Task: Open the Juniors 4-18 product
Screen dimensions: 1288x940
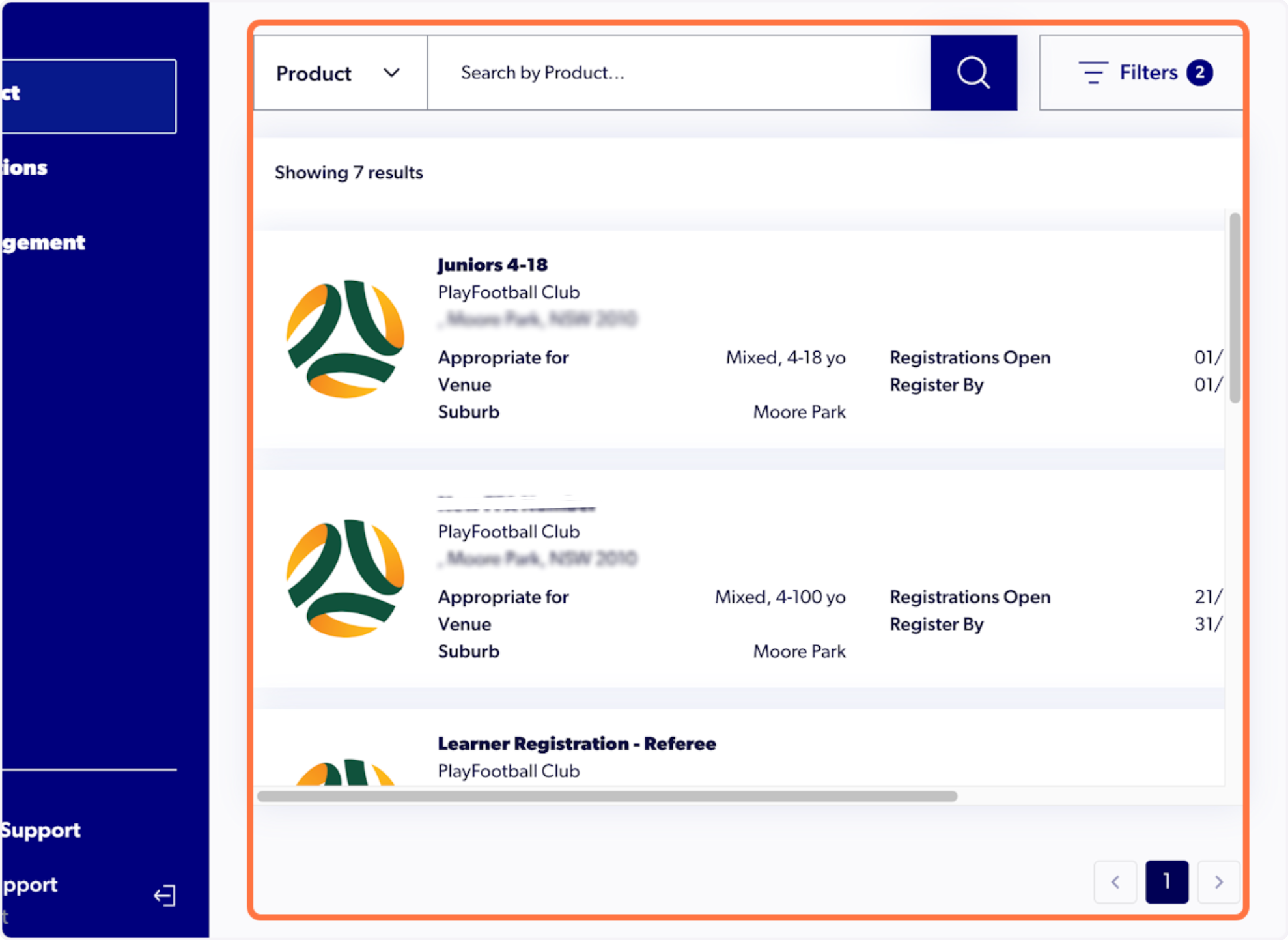Action: pyautogui.click(x=492, y=264)
